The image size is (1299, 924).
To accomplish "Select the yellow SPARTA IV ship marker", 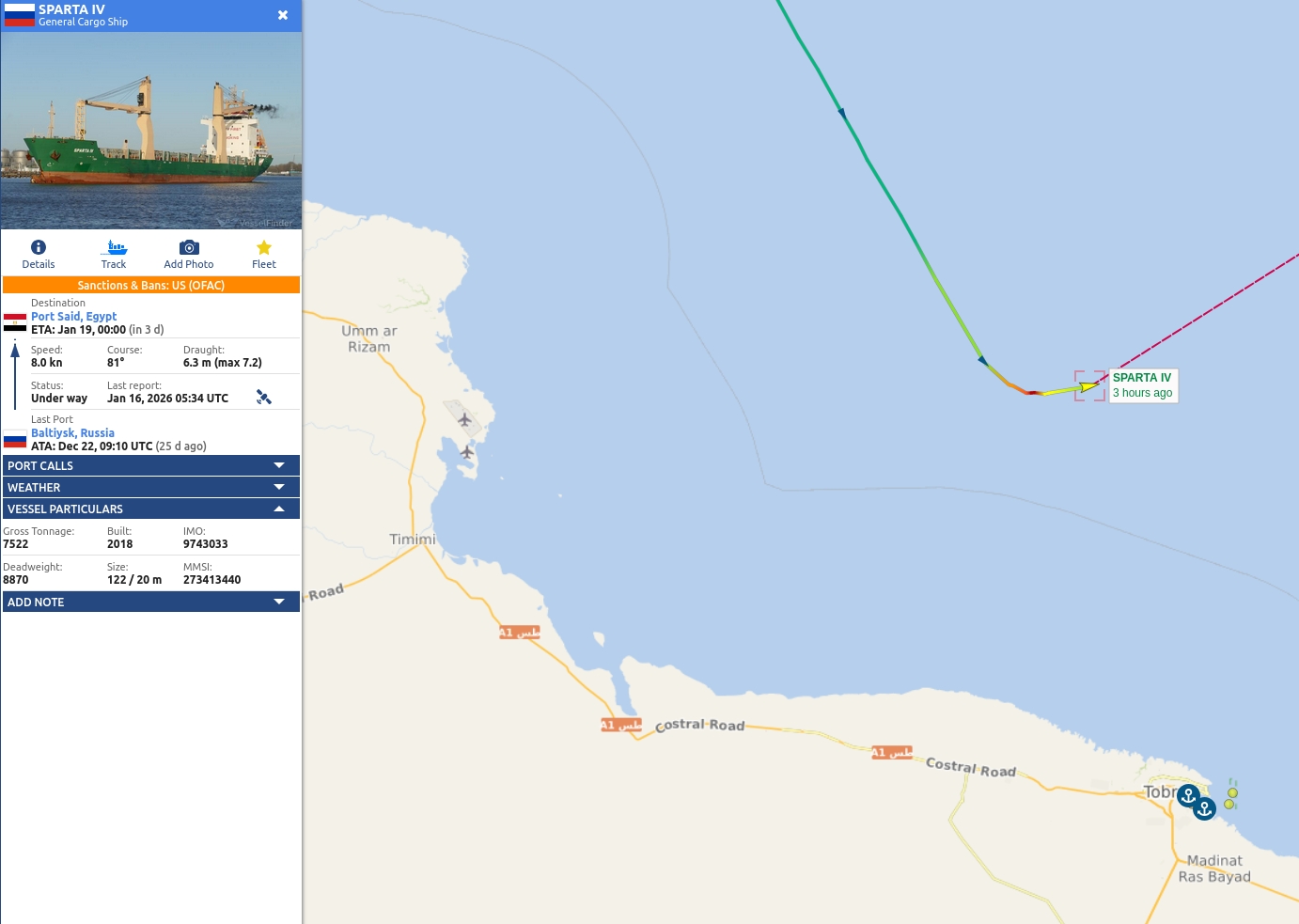I will click(1088, 386).
